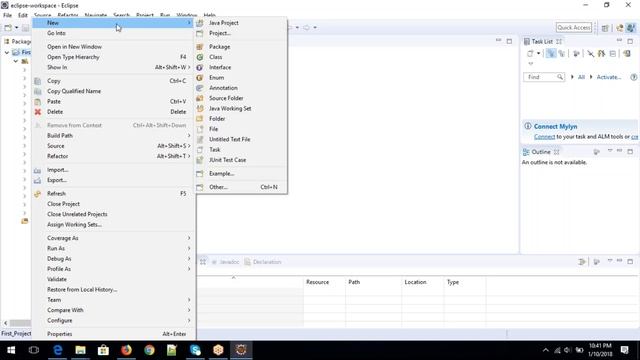Expand the Team submenu
This screenshot has width=640, height=360.
click(113, 300)
